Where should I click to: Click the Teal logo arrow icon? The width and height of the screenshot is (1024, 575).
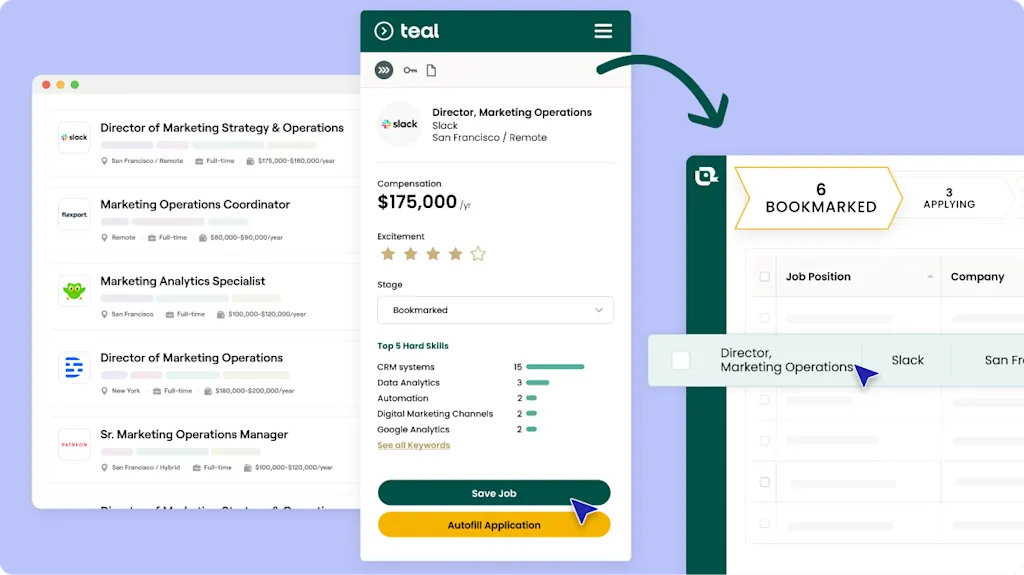click(x=383, y=31)
